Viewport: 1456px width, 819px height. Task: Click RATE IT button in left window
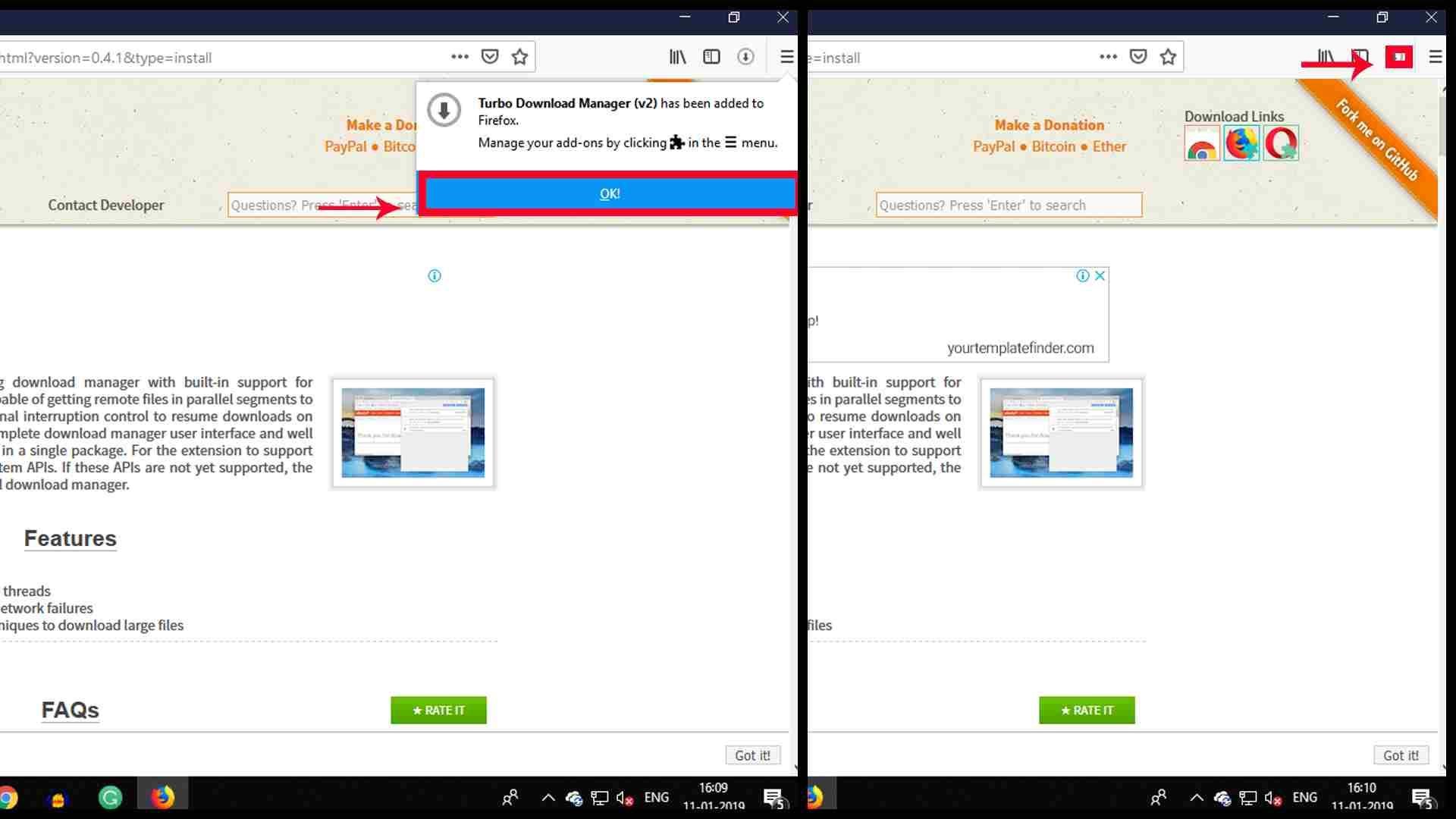coord(438,711)
